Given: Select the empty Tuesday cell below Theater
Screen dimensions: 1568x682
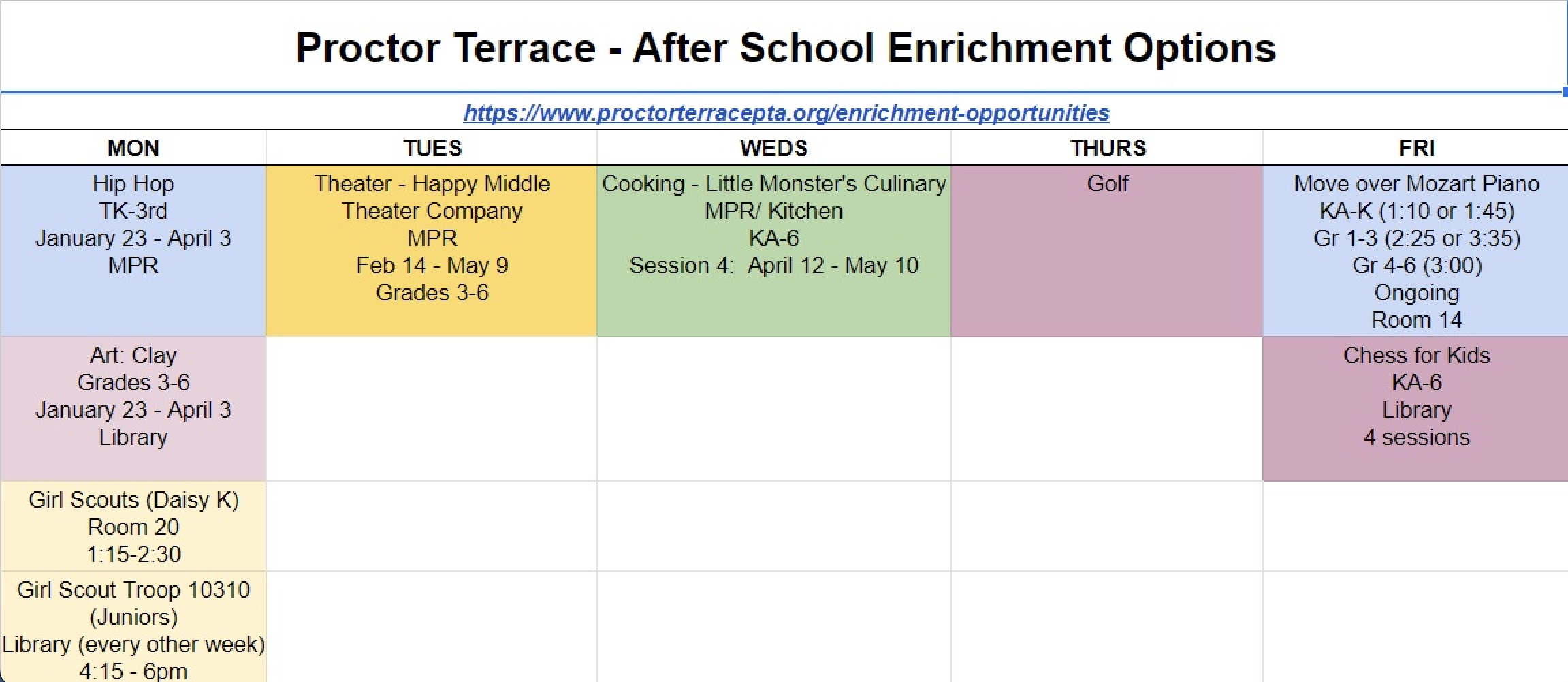Looking at the screenshot, I should [432, 409].
